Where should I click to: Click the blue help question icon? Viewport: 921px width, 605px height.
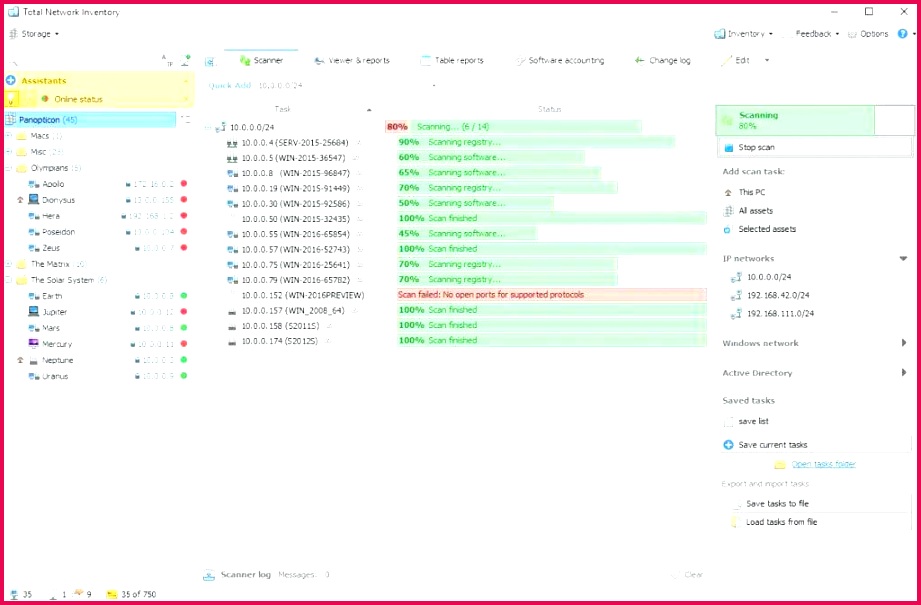903,34
